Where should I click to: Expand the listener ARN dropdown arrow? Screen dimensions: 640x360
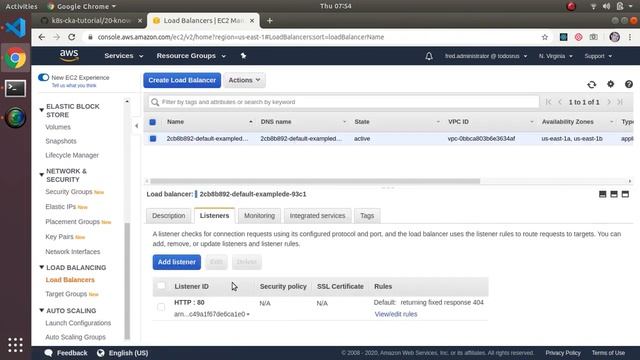point(248,315)
